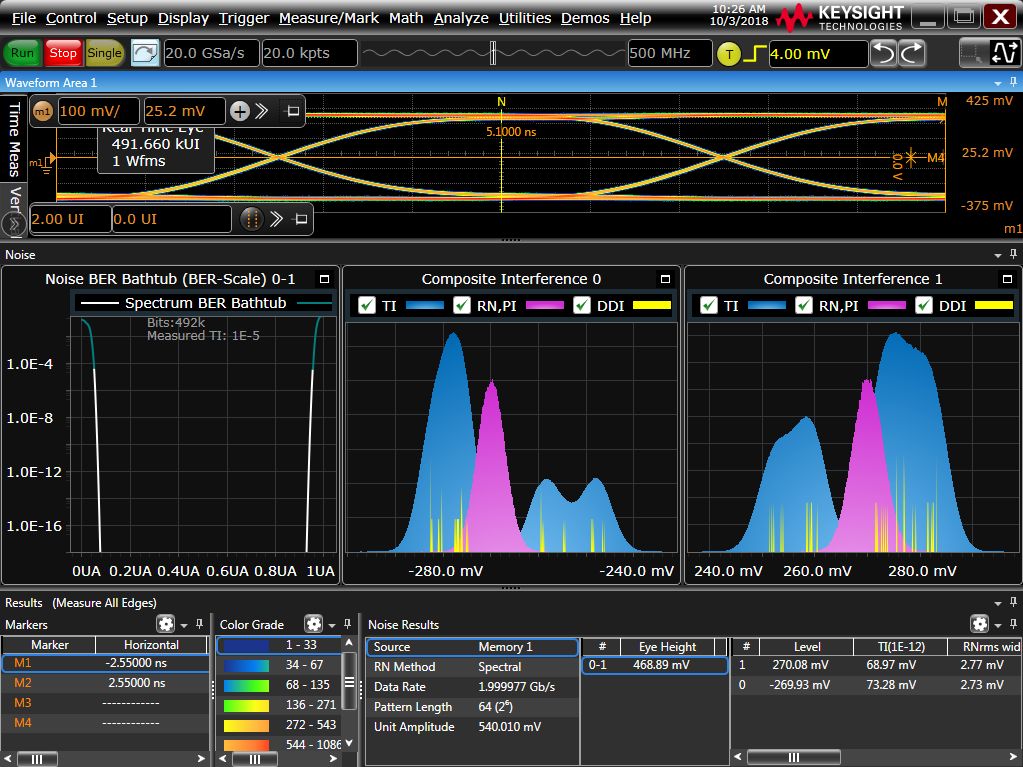Click the 0-1 Eye Height result row

coord(654,664)
